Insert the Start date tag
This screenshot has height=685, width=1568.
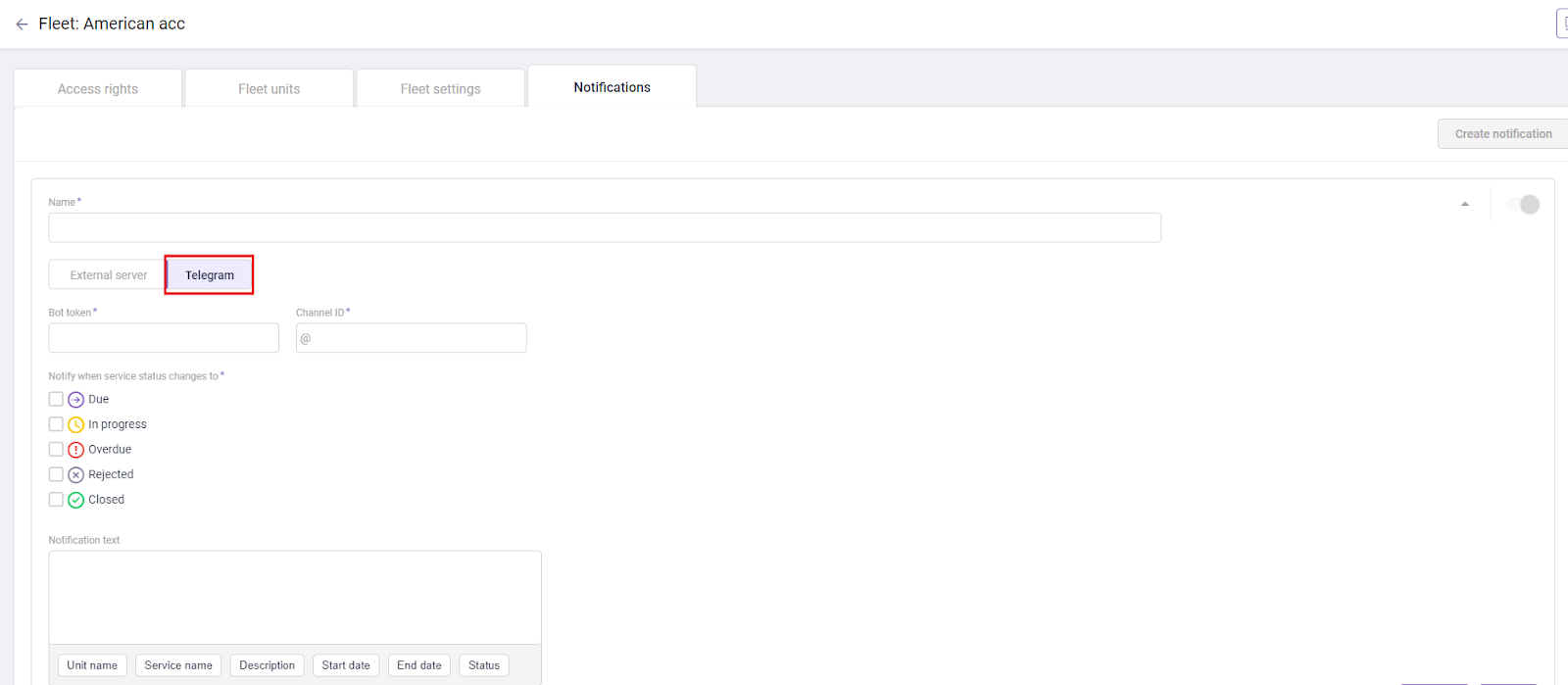pyautogui.click(x=346, y=665)
